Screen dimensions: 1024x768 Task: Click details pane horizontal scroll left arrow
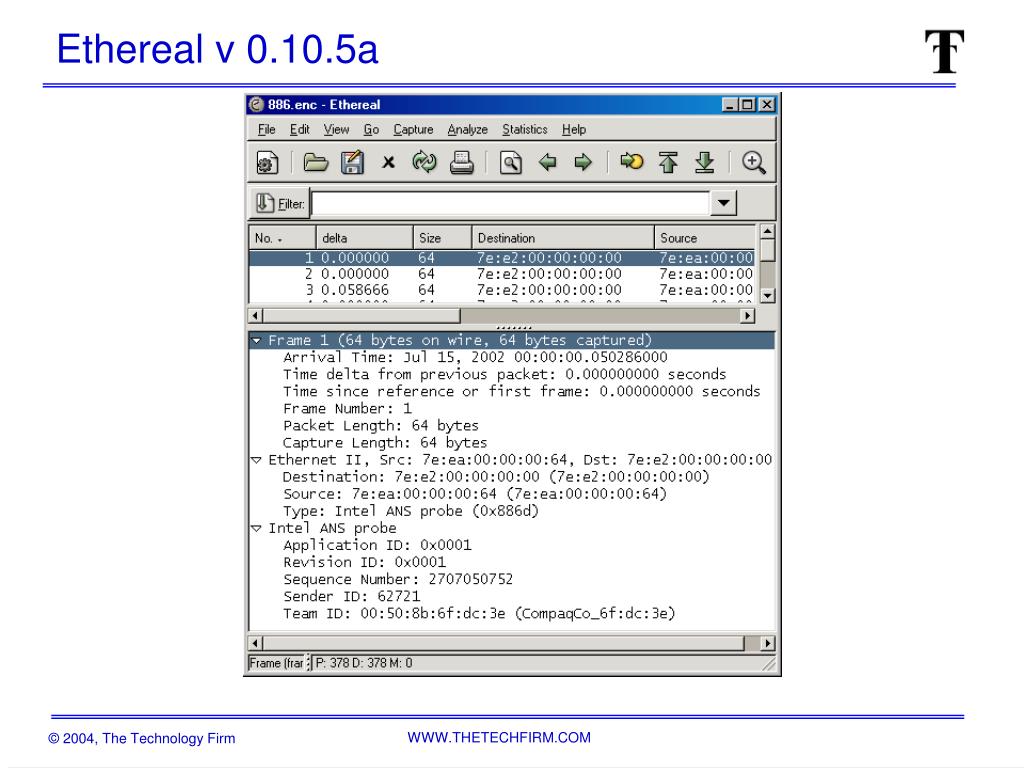tap(256, 643)
